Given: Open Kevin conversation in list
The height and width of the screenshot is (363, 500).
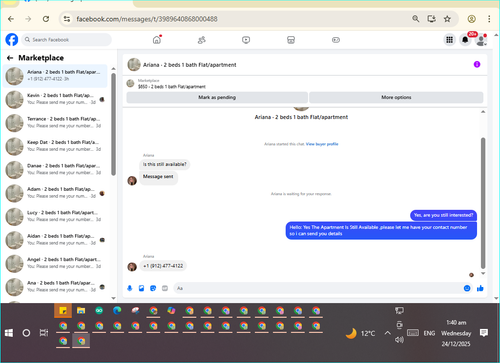Looking at the screenshot, I should click(x=55, y=99).
